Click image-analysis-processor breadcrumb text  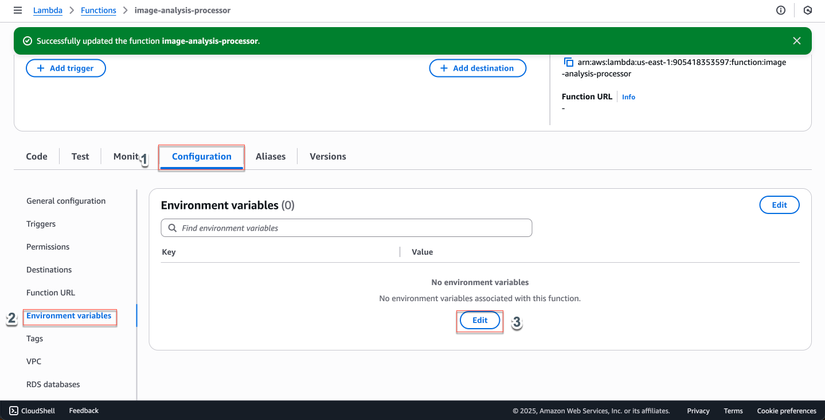183,11
